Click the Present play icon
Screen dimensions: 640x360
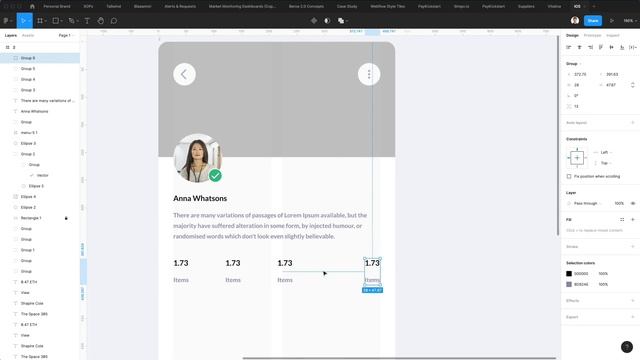(x=611, y=20)
